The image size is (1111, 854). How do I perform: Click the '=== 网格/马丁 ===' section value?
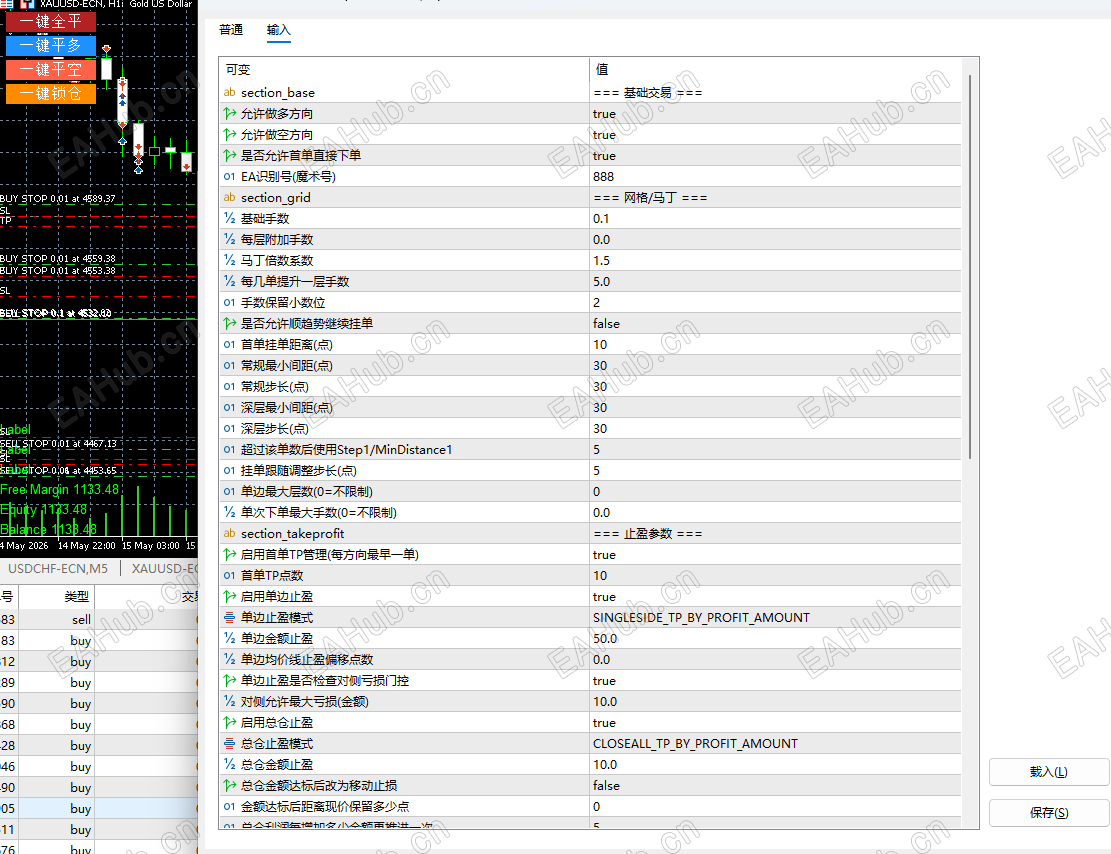pos(650,197)
